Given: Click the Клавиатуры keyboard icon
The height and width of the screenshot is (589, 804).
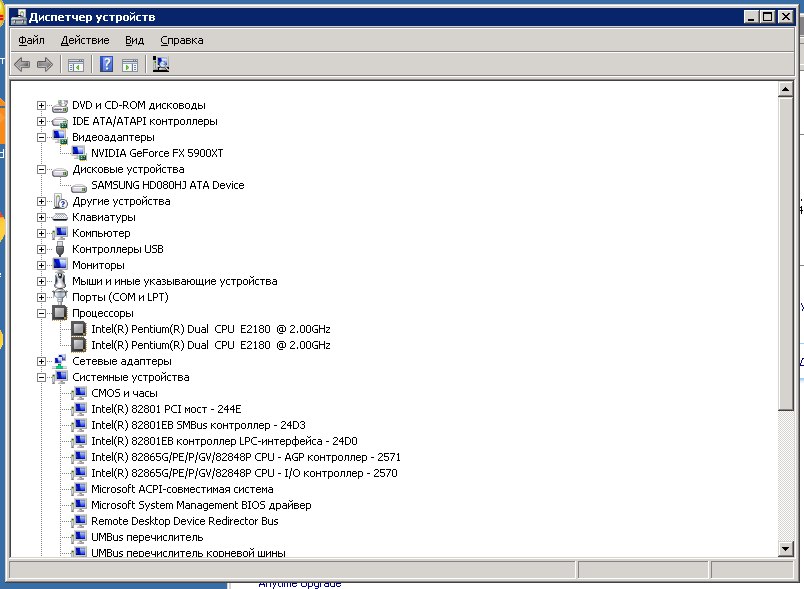Looking at the screenshot, I should pos(60,217).
